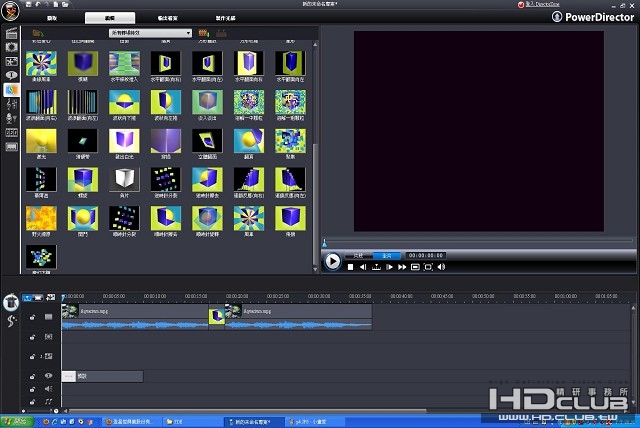Open the Voice-Over Recording microphone icon
640x428 pixels.
tap(11, 118)
